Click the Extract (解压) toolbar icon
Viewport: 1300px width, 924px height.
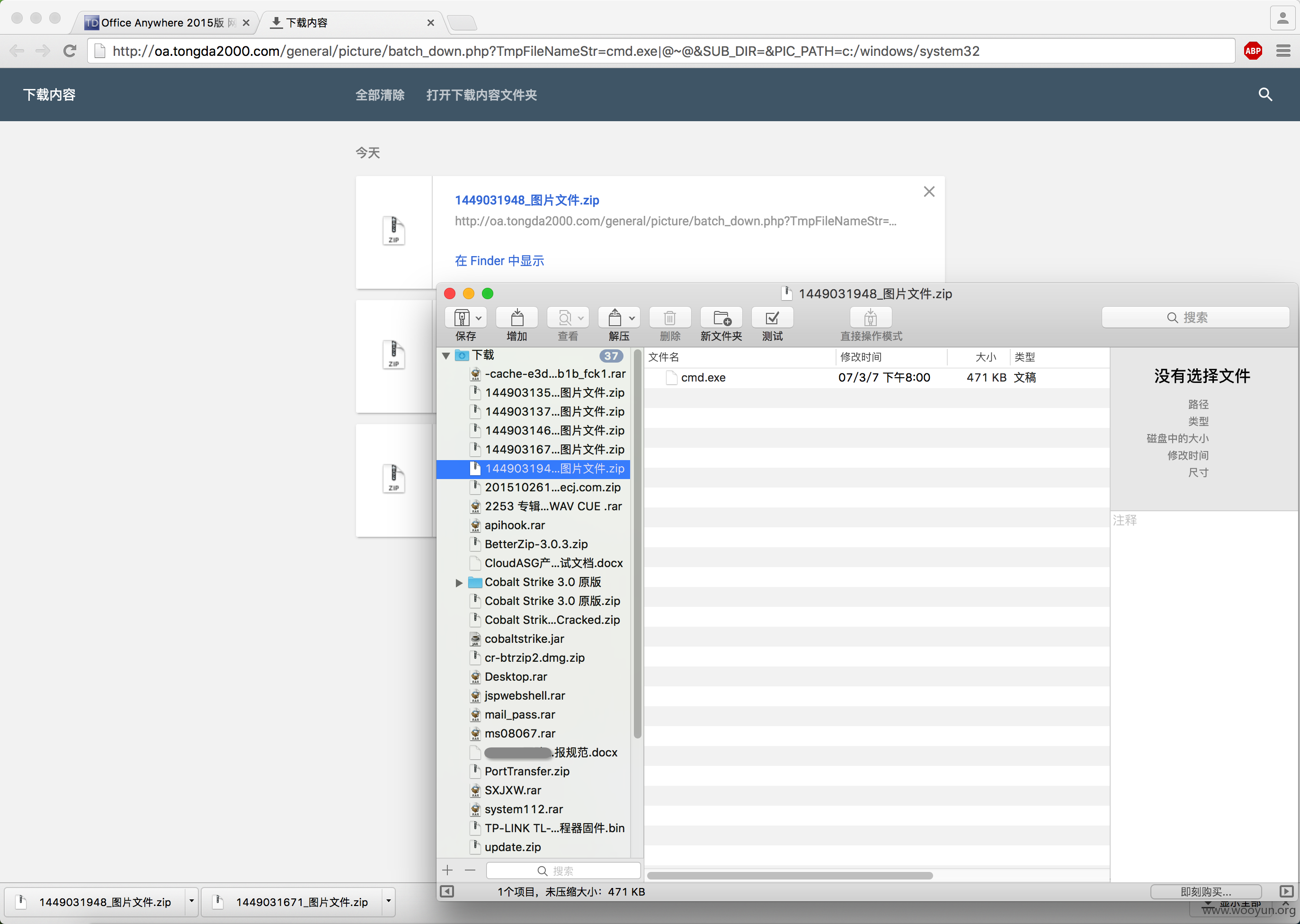(615, 318)
